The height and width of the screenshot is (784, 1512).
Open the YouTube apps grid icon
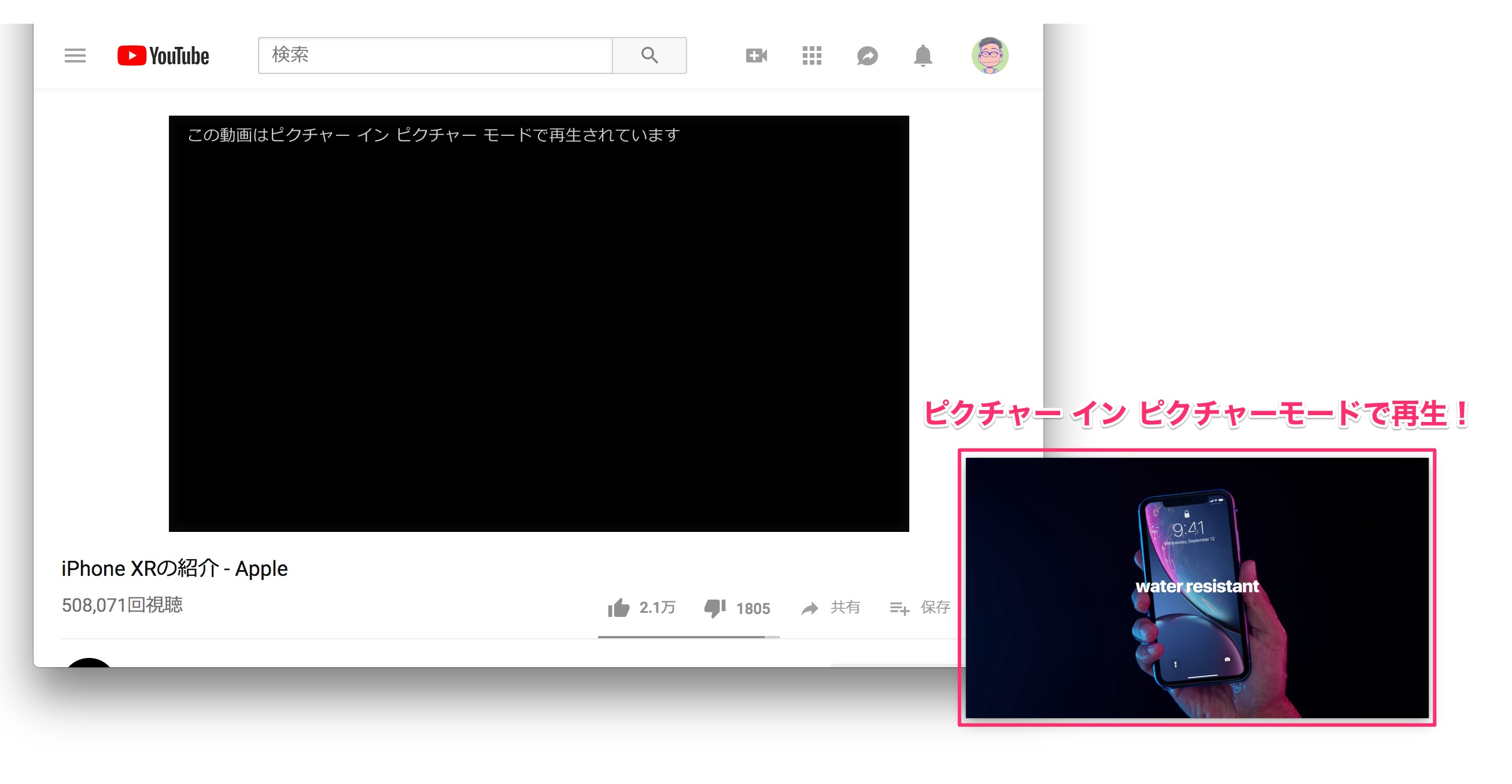tap(812, 56)
